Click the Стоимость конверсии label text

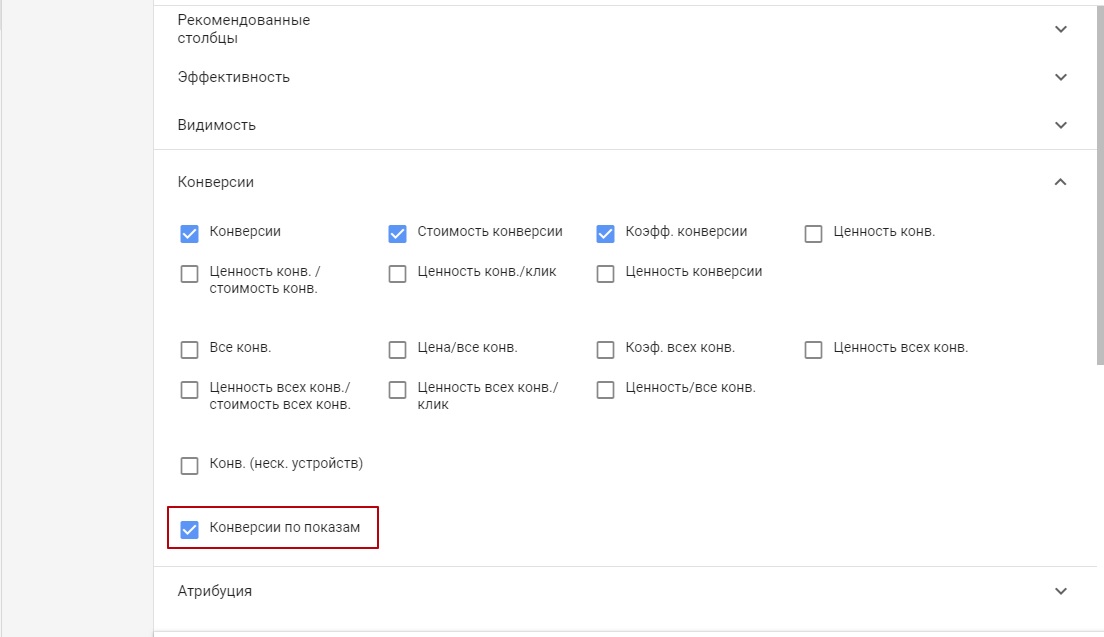point(490,232)
